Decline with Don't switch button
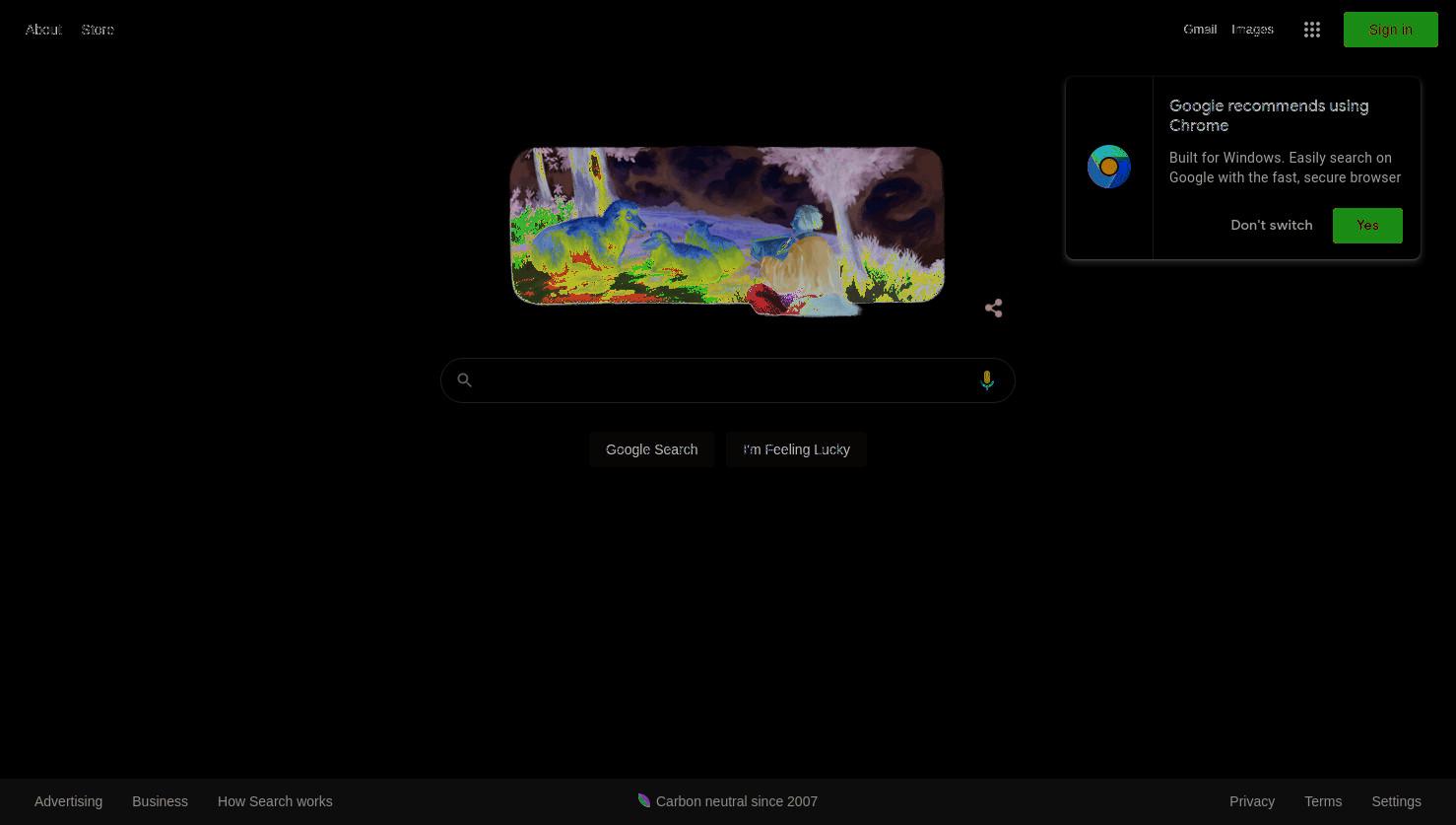Screen dimensions: 1456x825 tap(1271, 226)
